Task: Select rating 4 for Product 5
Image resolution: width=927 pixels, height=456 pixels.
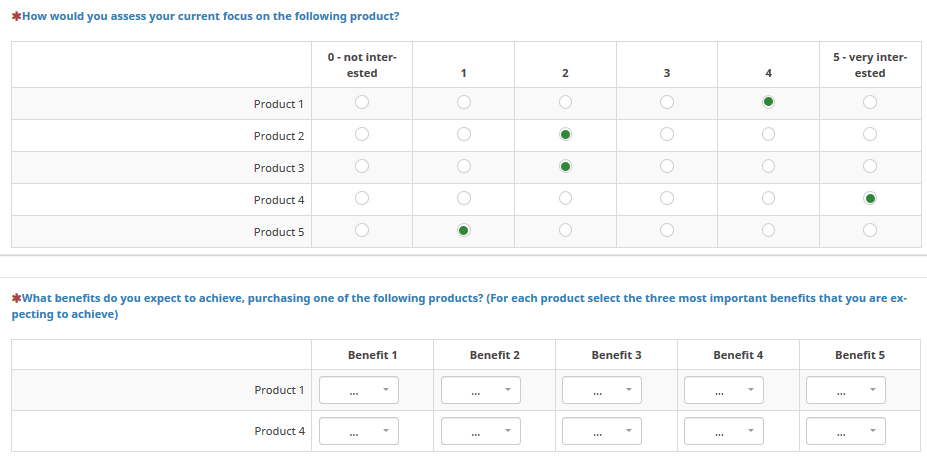Action: (x=768, y=230)
